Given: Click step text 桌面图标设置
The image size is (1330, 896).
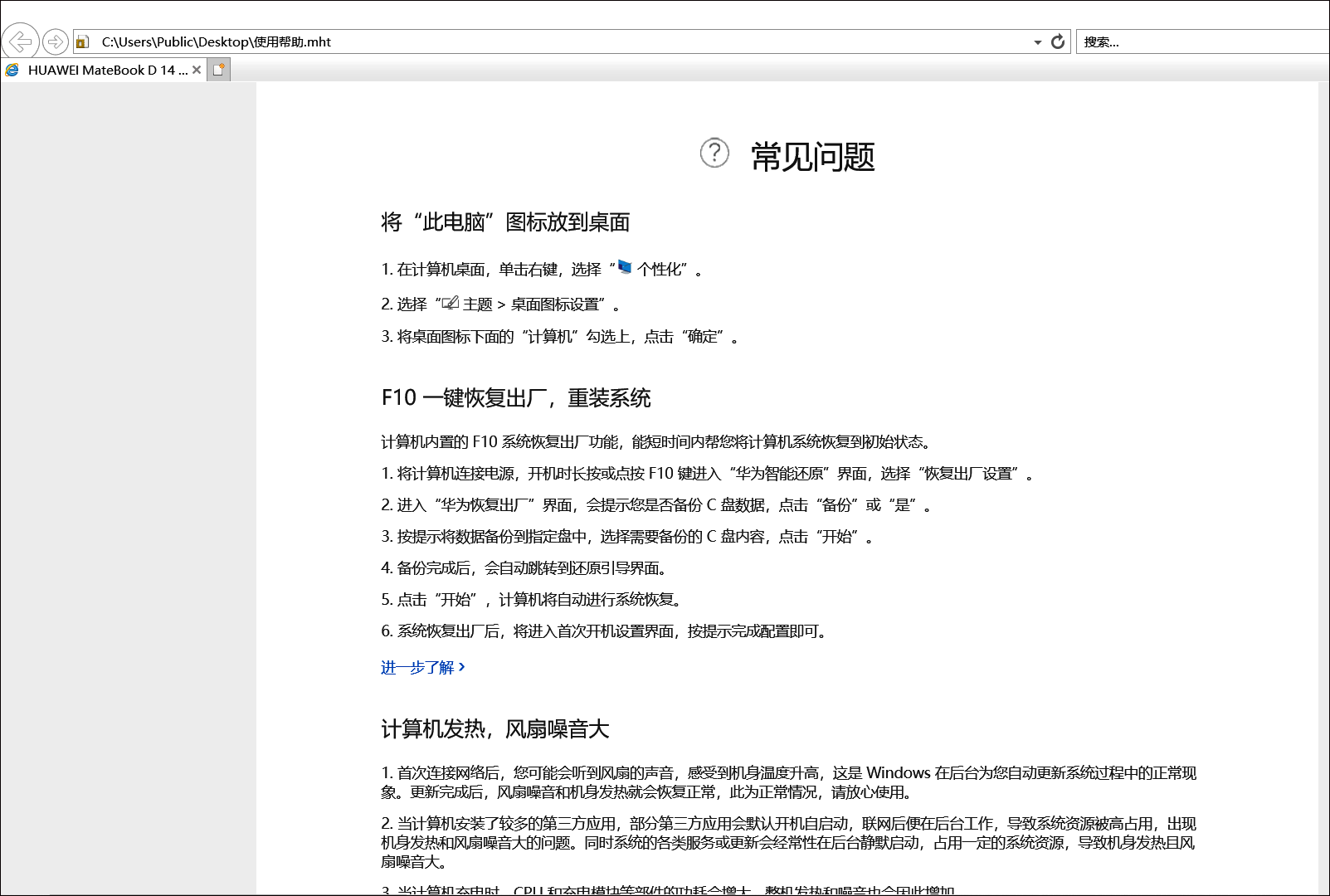Looking at the screenshot, I should [x=555, y=304].
